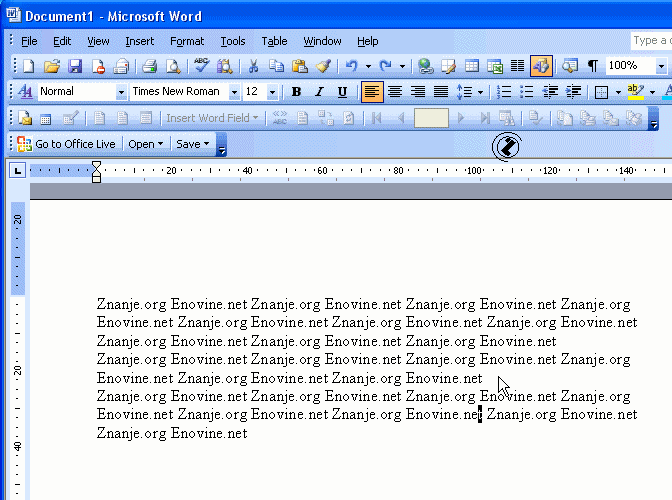Decrease paragraph indent
Viewport: 672px width, 500px height.
pyautogui.click(x=550, y=92)
